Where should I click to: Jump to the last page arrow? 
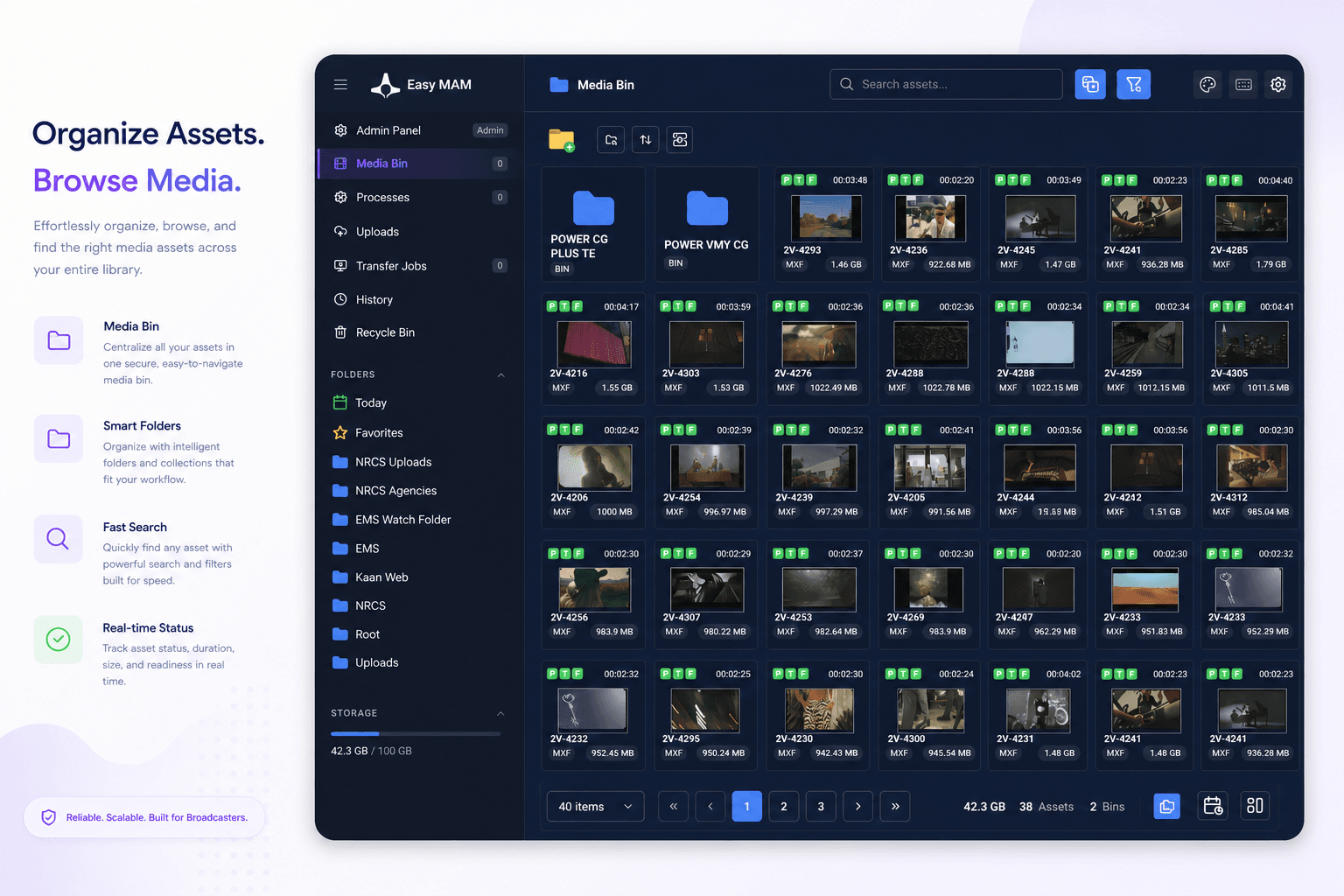coord(895,807)
